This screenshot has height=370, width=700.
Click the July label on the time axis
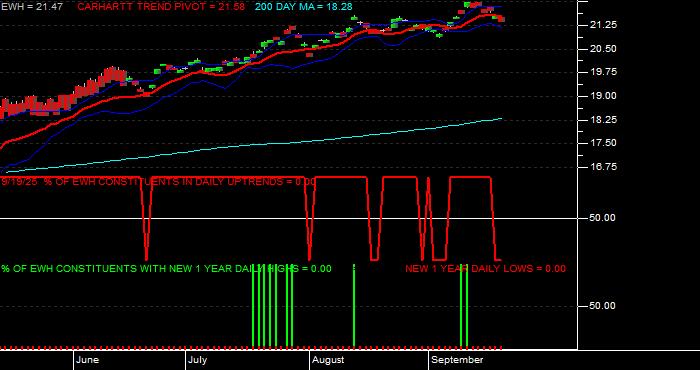point(197,360)
